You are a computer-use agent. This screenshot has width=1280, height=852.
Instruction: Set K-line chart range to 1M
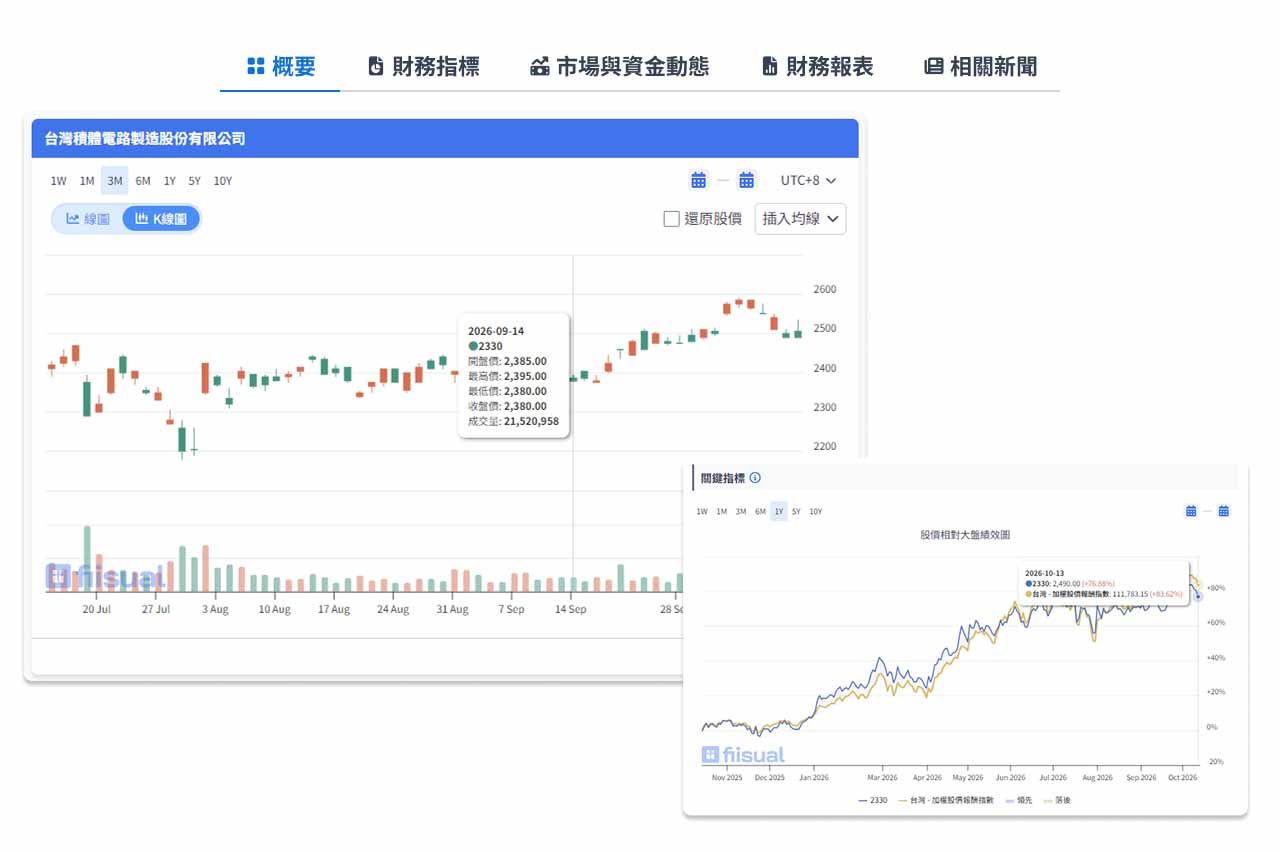click(87, 181)
